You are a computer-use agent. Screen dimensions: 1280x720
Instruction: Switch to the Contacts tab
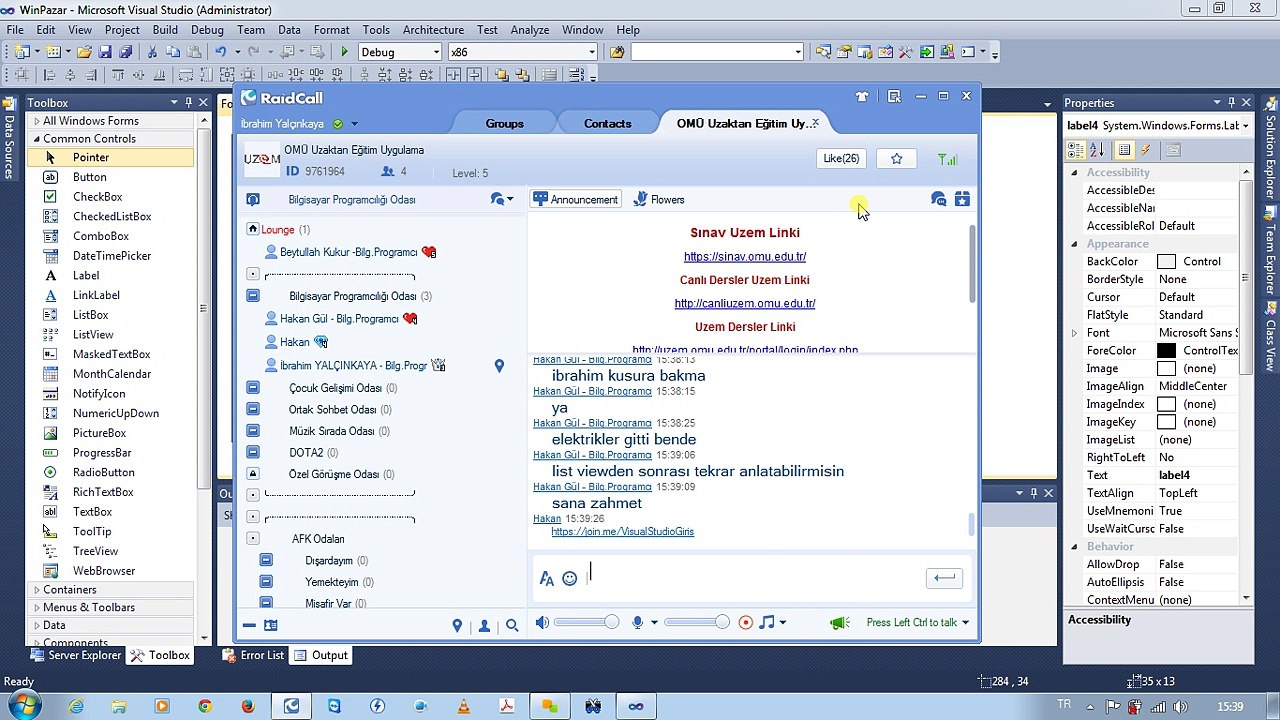pyautogui.click(x=607, y=123)
